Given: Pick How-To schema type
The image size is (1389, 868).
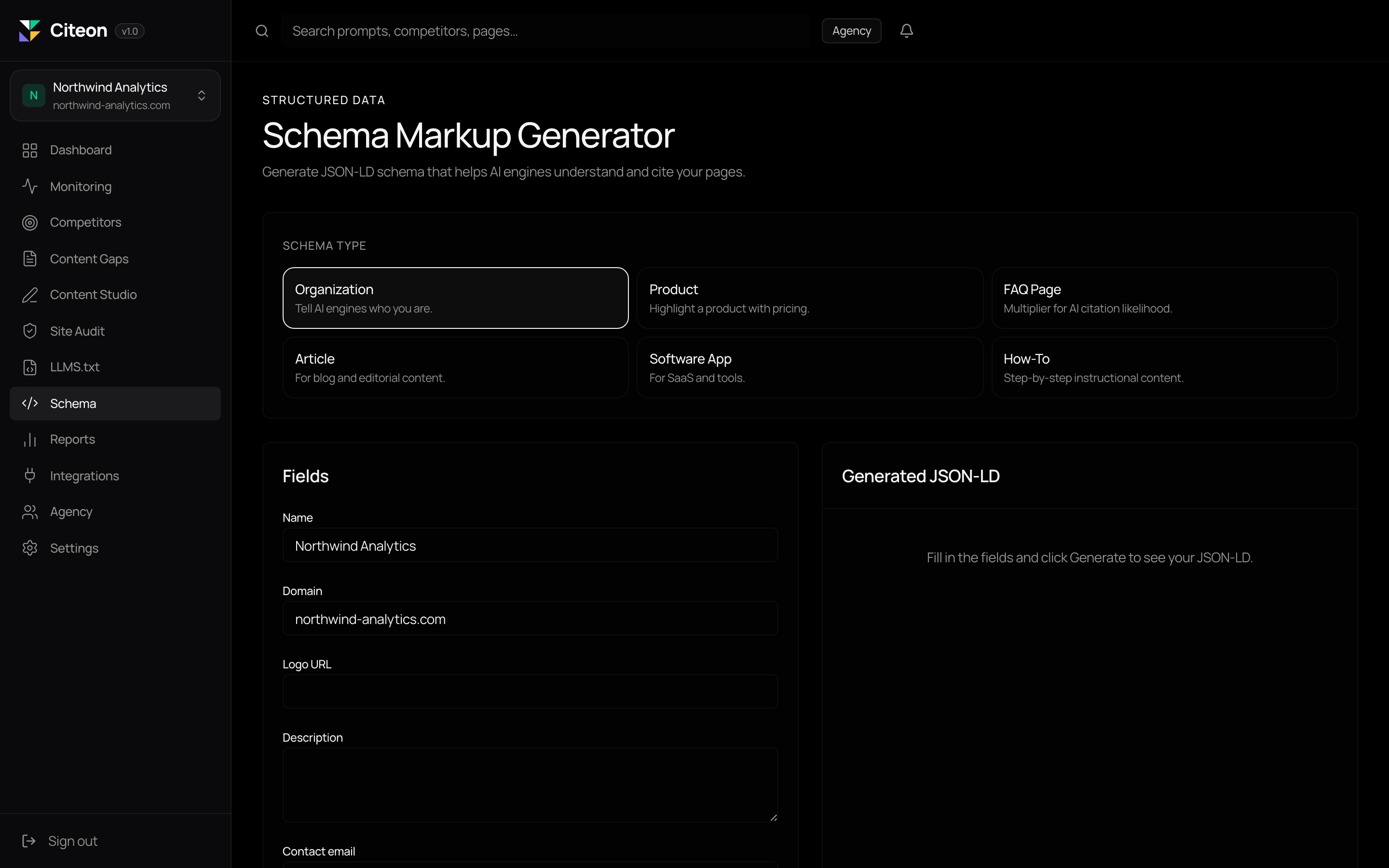Looking at the screenshot, I should (1165, 367).
